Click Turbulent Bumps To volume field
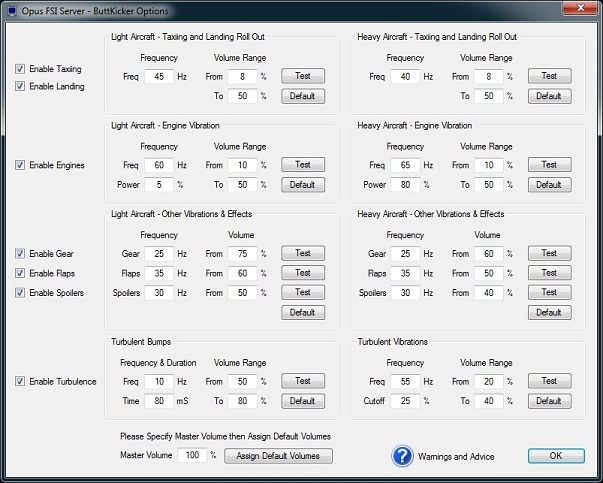The image size is (603, 483). (242, 401)
